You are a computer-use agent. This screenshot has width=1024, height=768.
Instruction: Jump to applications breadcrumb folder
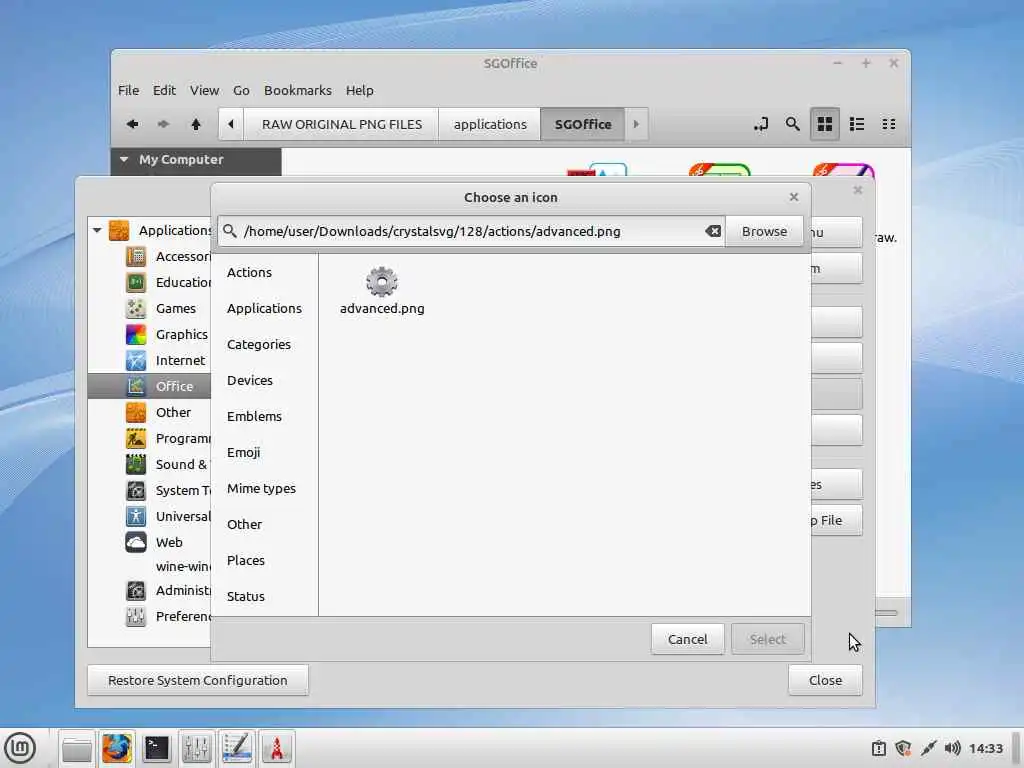coord(490,124)
